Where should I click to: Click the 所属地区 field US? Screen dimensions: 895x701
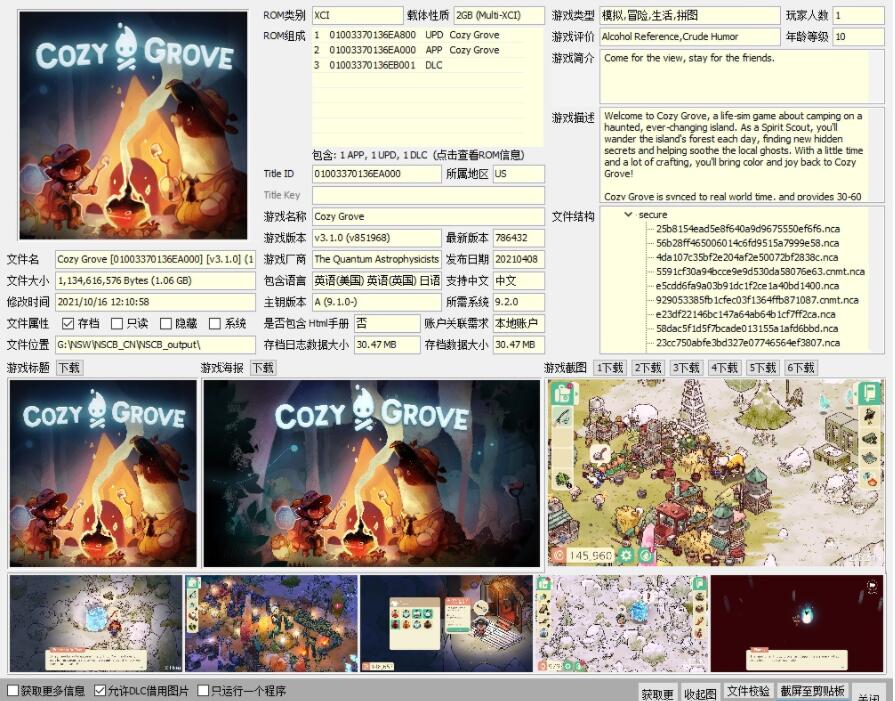518,174
